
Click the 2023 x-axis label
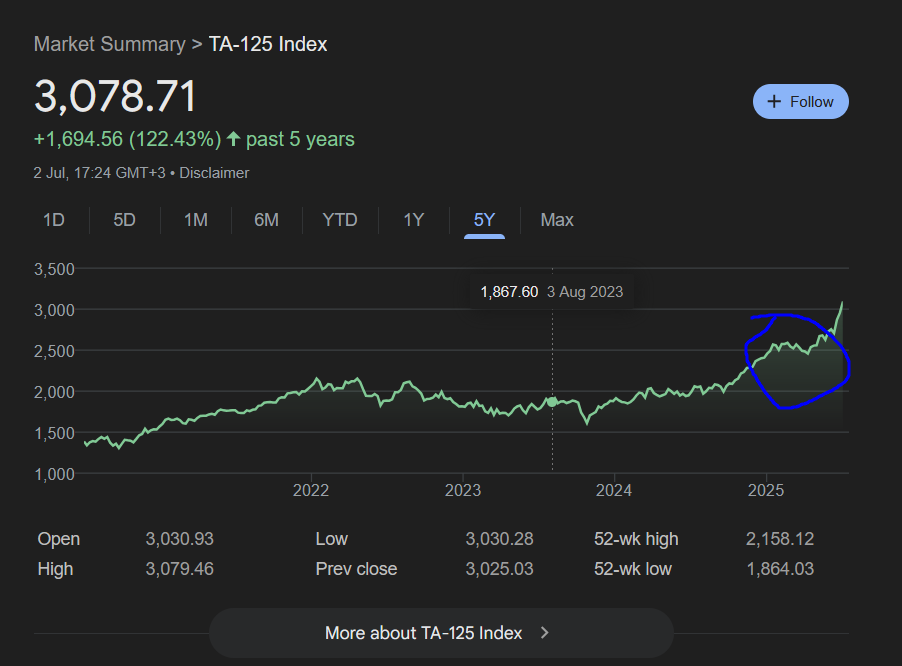point(463,490)
